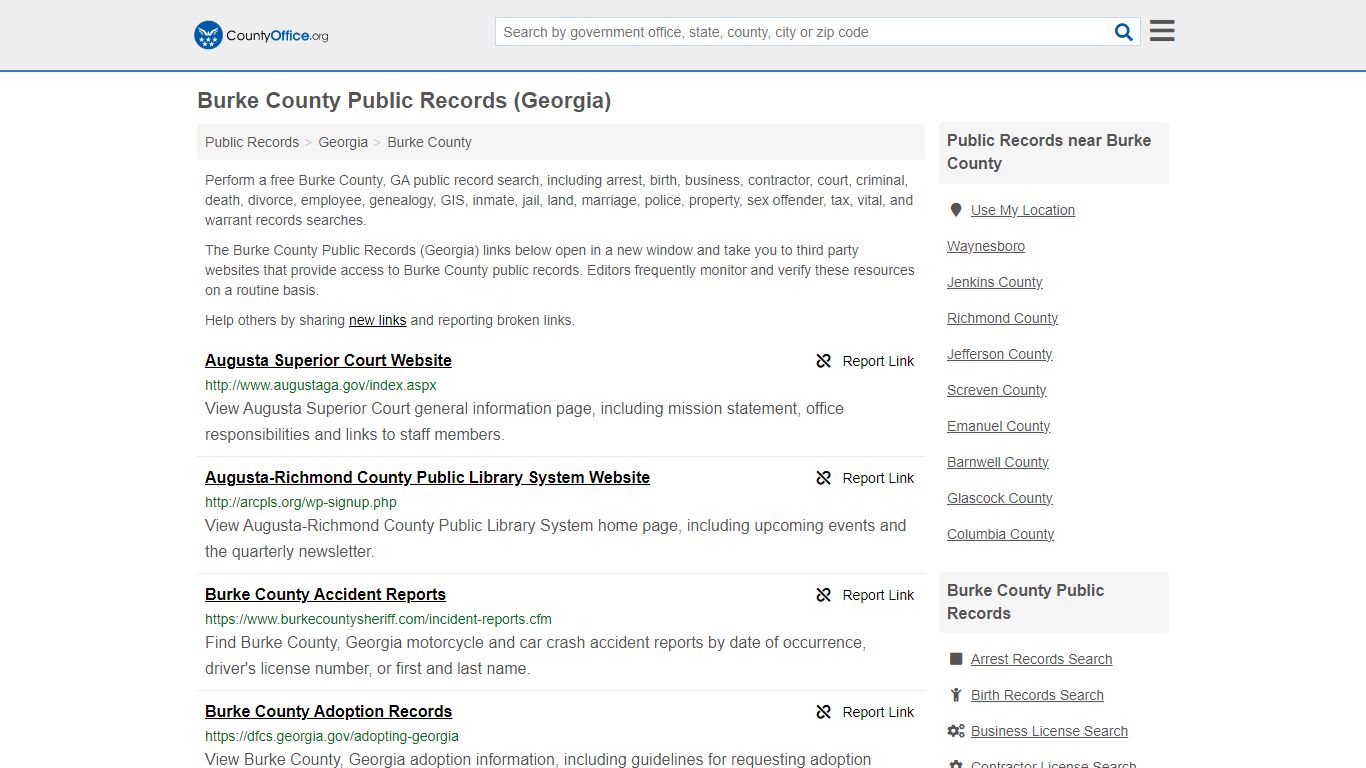Open Richmond County link
This screenshot has height=768, width=1366.
click(x=1002, y=318)
